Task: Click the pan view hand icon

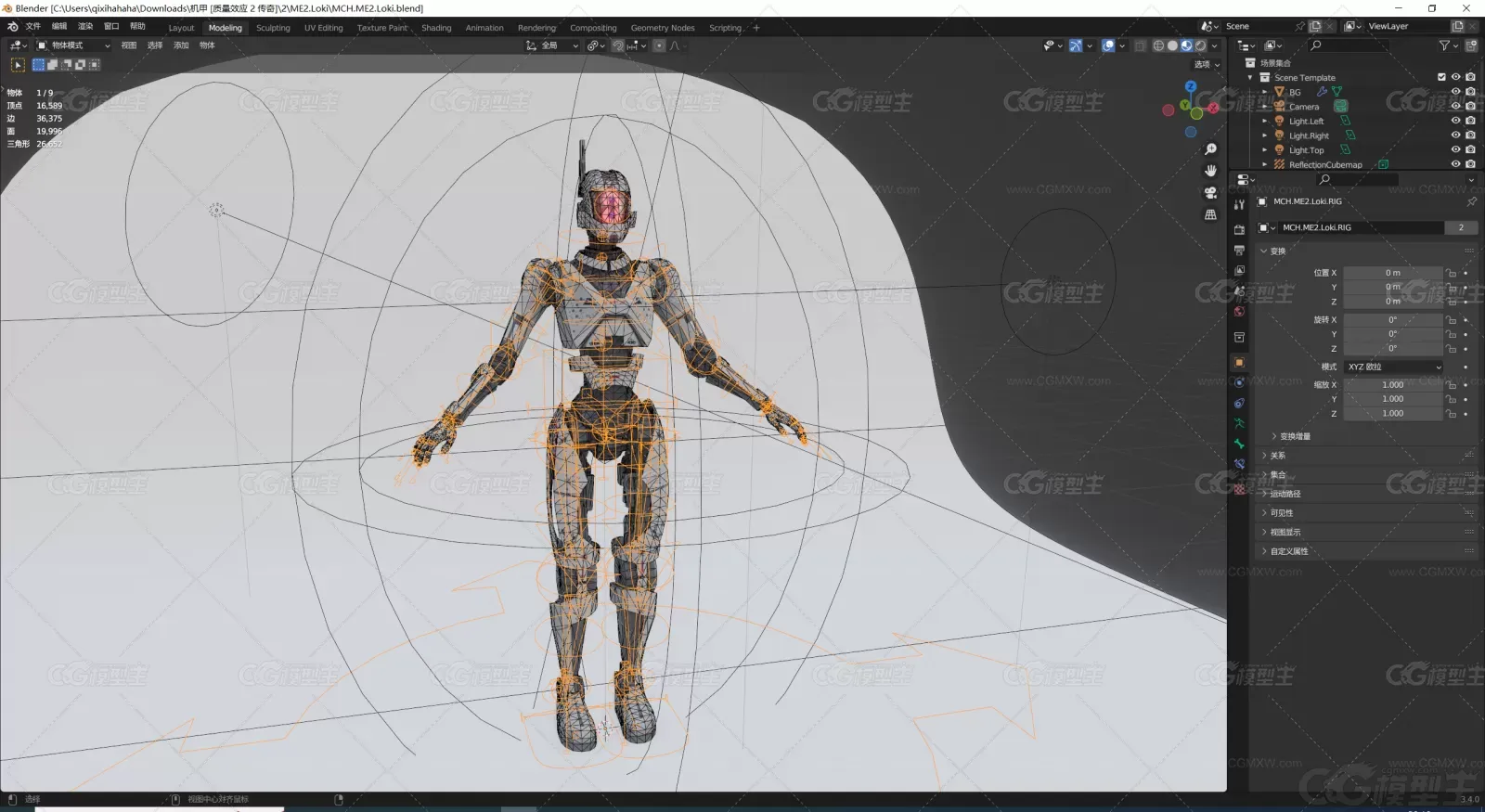Action: (x=1210, y=171)
